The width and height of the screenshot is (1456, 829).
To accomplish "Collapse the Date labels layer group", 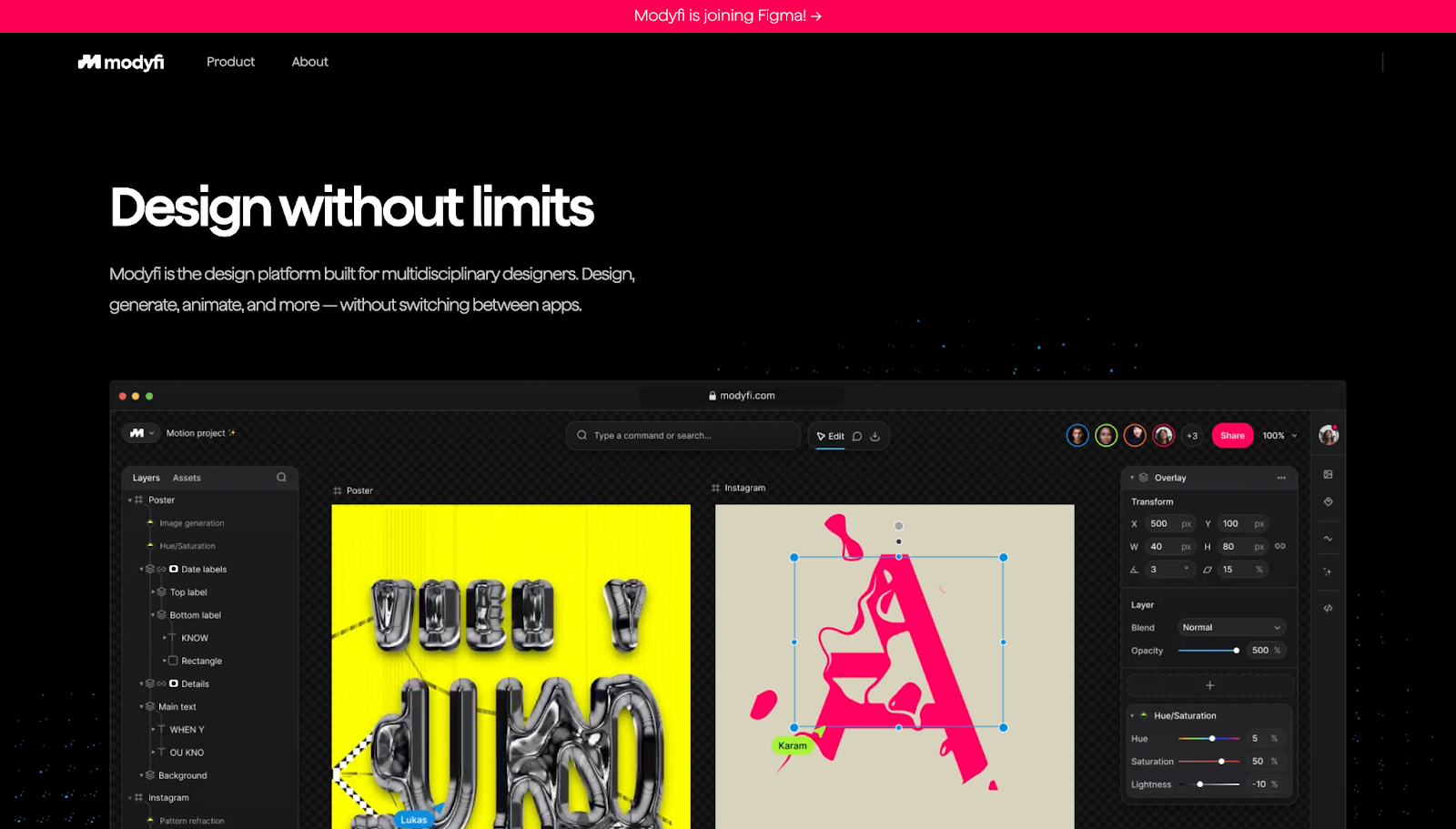I will click(x=142, y=569).
